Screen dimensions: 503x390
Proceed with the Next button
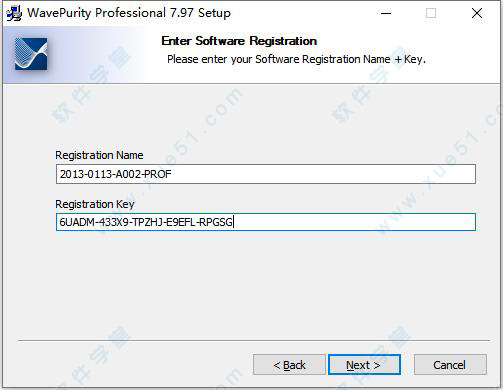[364, 365]
